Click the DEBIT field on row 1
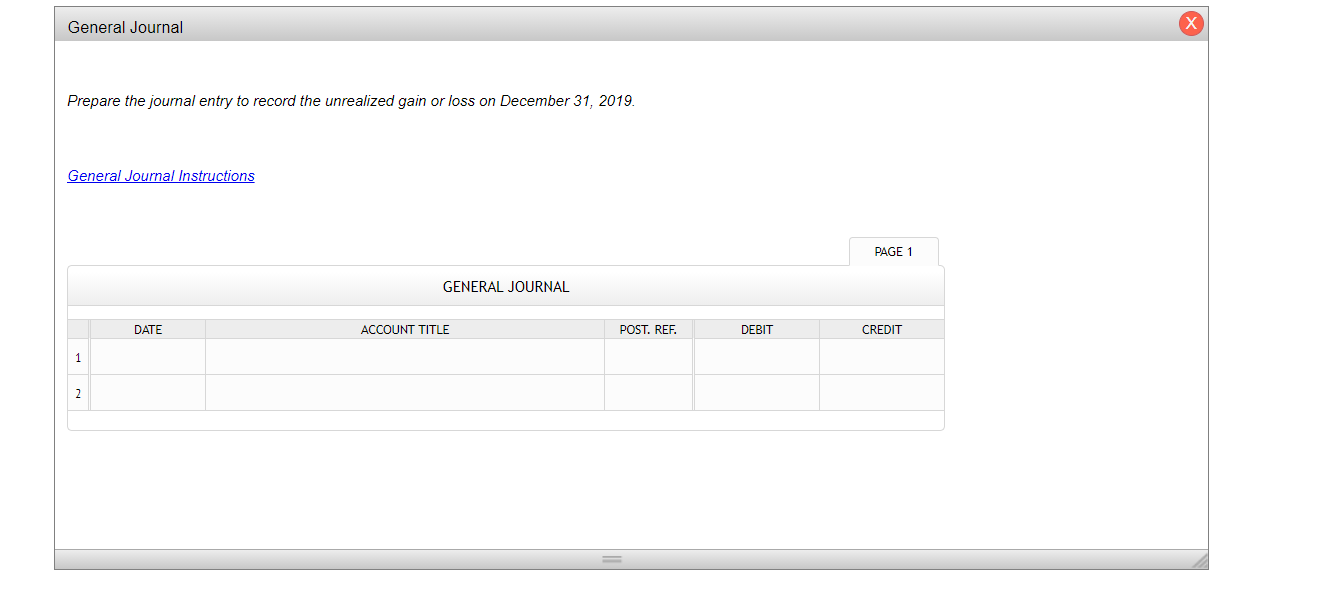The image size is (1317, 595). point(756,356)
